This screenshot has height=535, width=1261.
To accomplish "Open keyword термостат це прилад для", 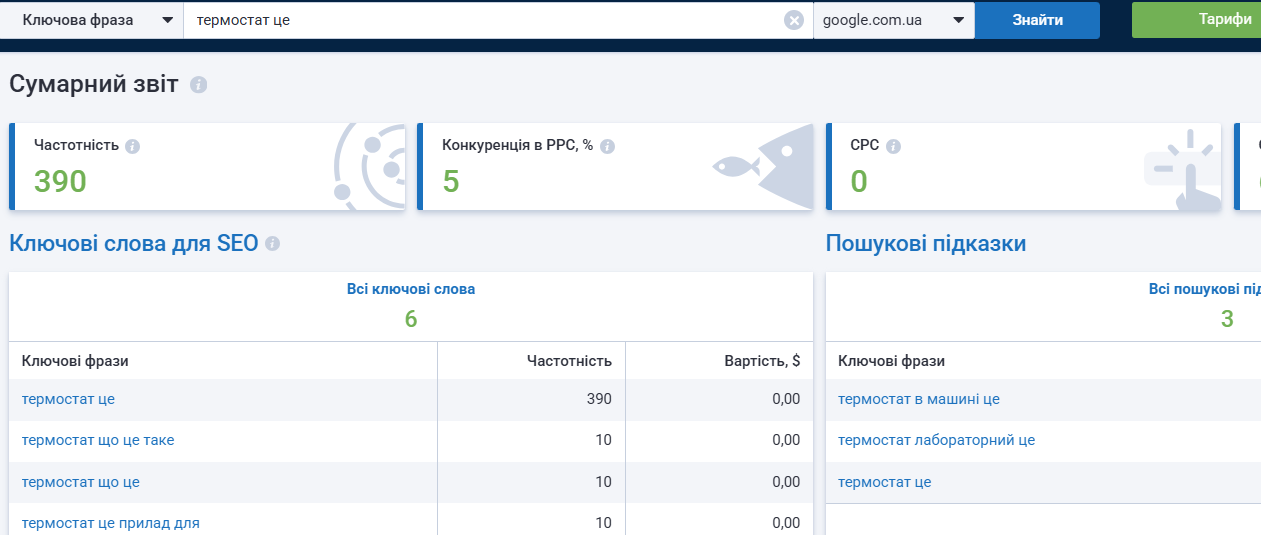I will click(111, 523).
